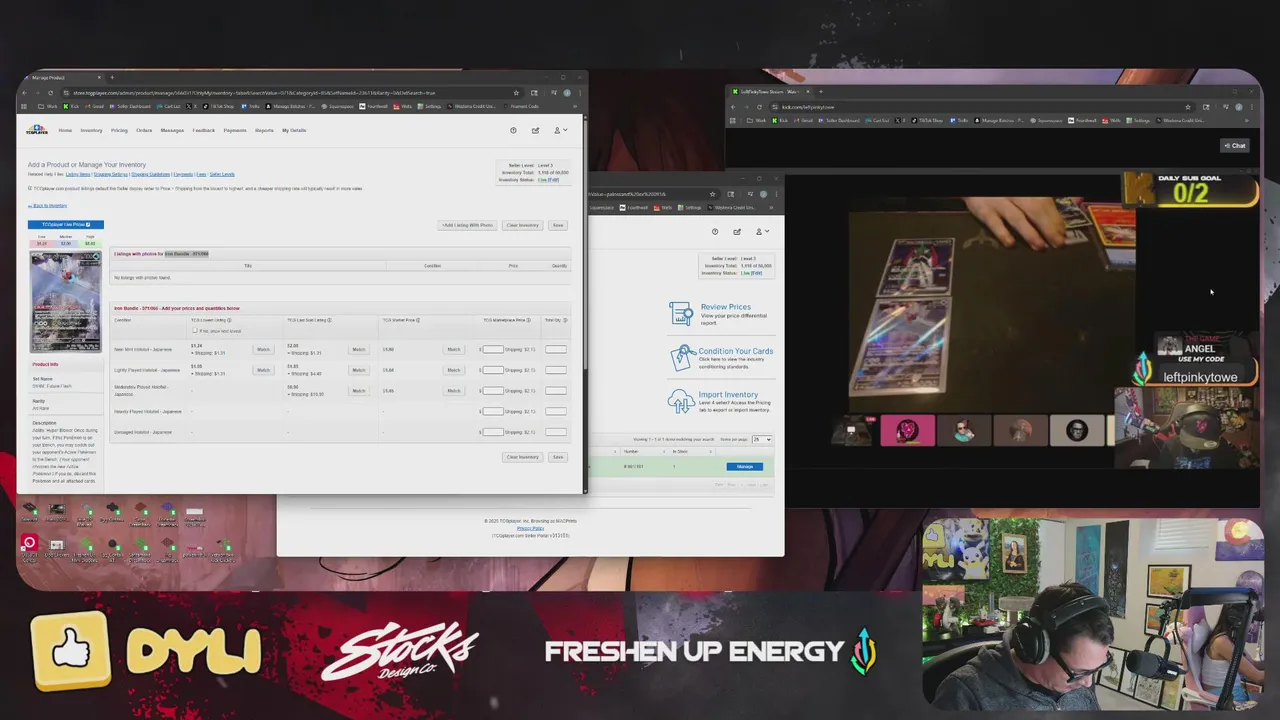Bookmark kick.com page with the star icon

[1188, 107]
